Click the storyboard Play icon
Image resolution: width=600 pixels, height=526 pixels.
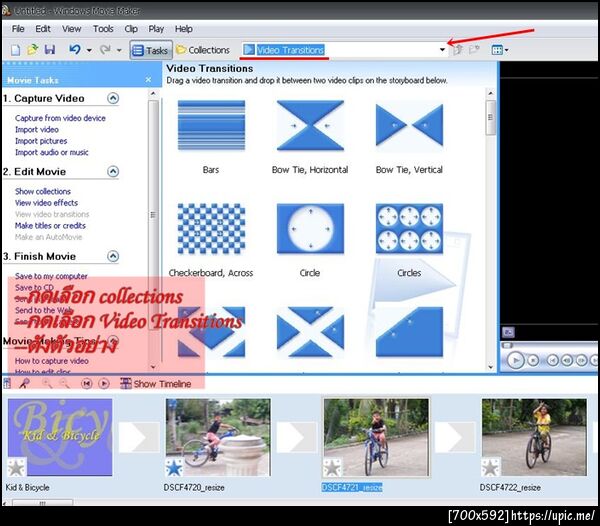104,383
